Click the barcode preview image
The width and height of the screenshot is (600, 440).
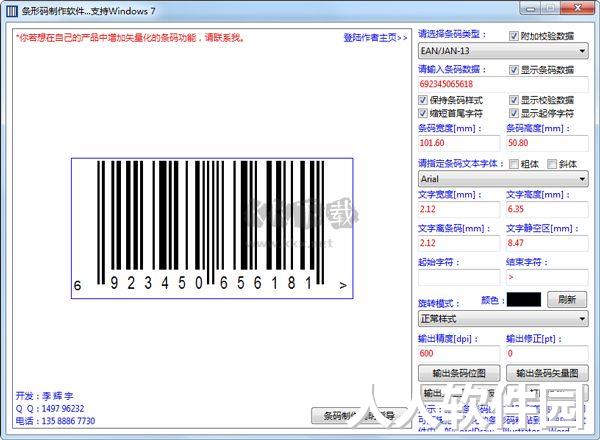click(212, 228)
